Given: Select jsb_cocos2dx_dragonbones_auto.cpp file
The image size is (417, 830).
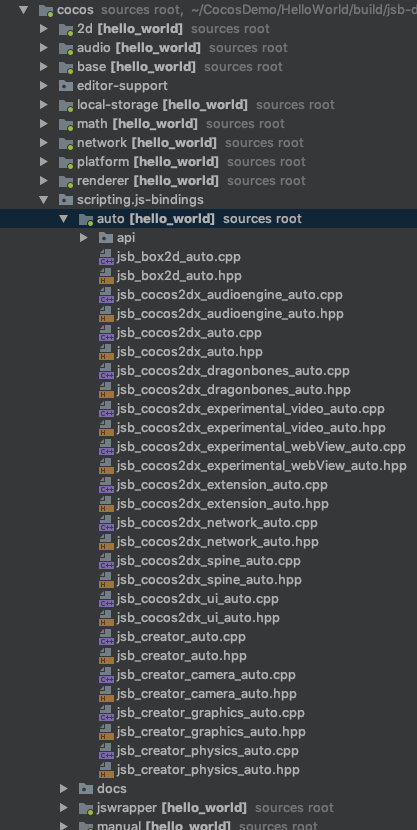Looking at the screenshot, I should point(233,371).
